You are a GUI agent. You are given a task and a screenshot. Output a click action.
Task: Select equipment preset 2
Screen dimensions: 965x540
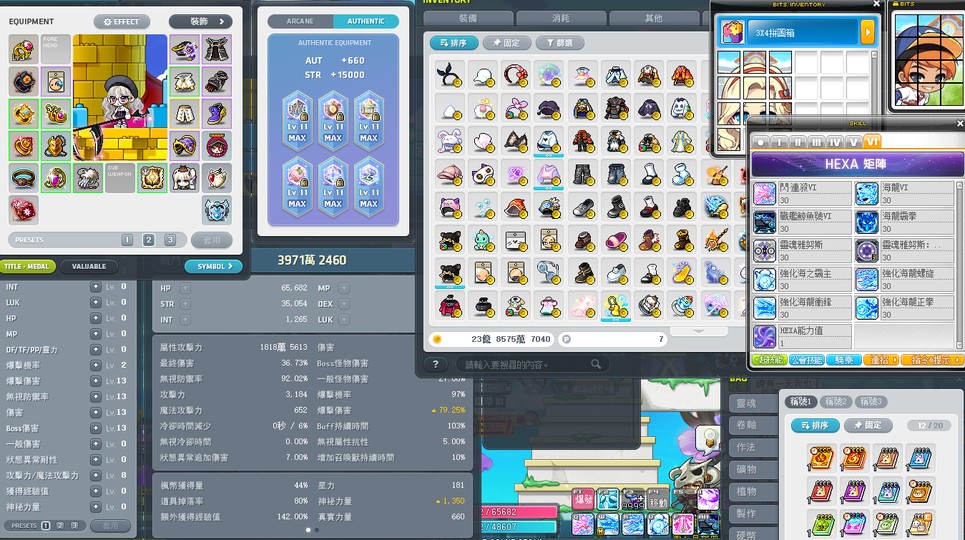148,240
